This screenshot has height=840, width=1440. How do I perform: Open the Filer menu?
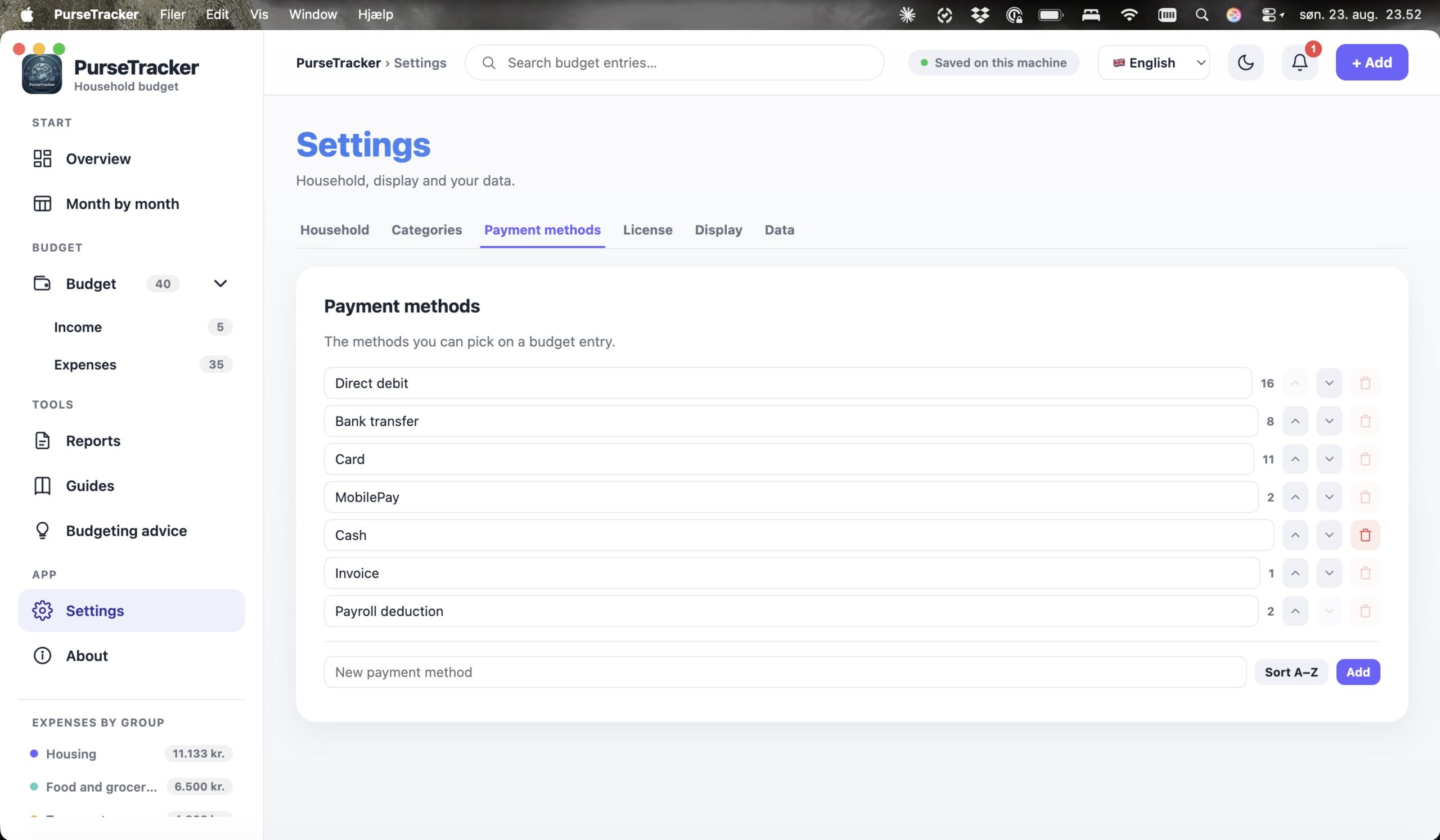tap(173, 14)
